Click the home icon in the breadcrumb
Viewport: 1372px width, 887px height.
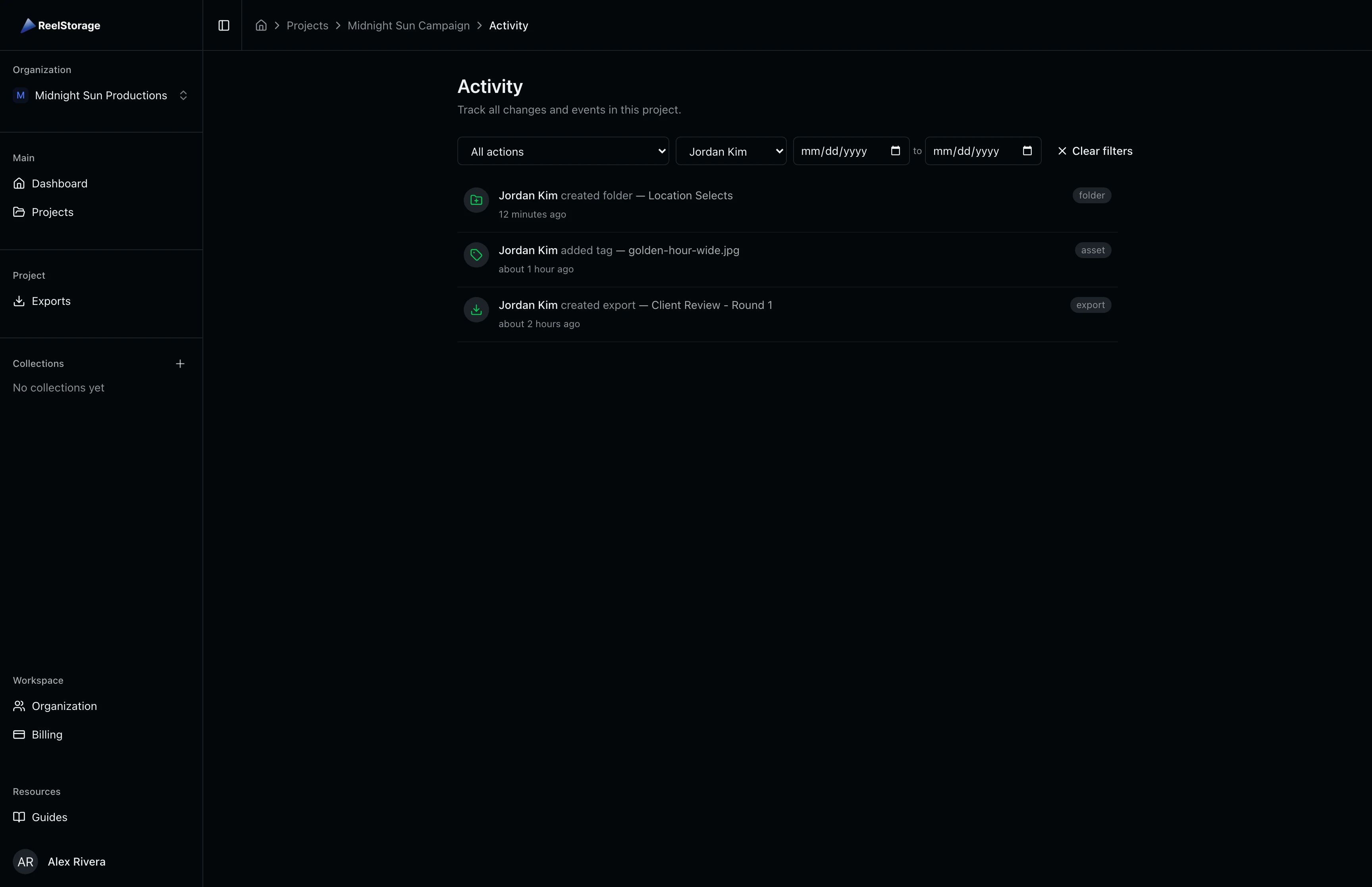[x=261, y=25]
